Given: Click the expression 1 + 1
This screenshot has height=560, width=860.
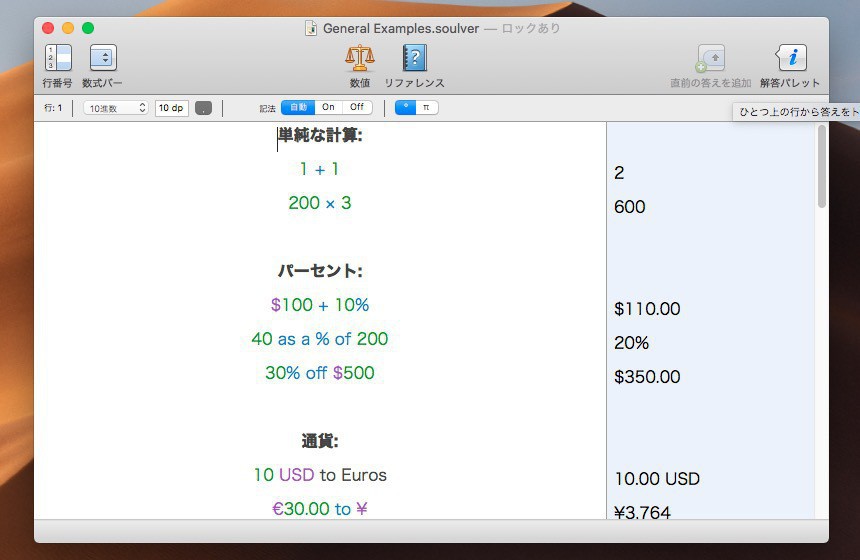Looking at the screenshot, I should (319, 169).
